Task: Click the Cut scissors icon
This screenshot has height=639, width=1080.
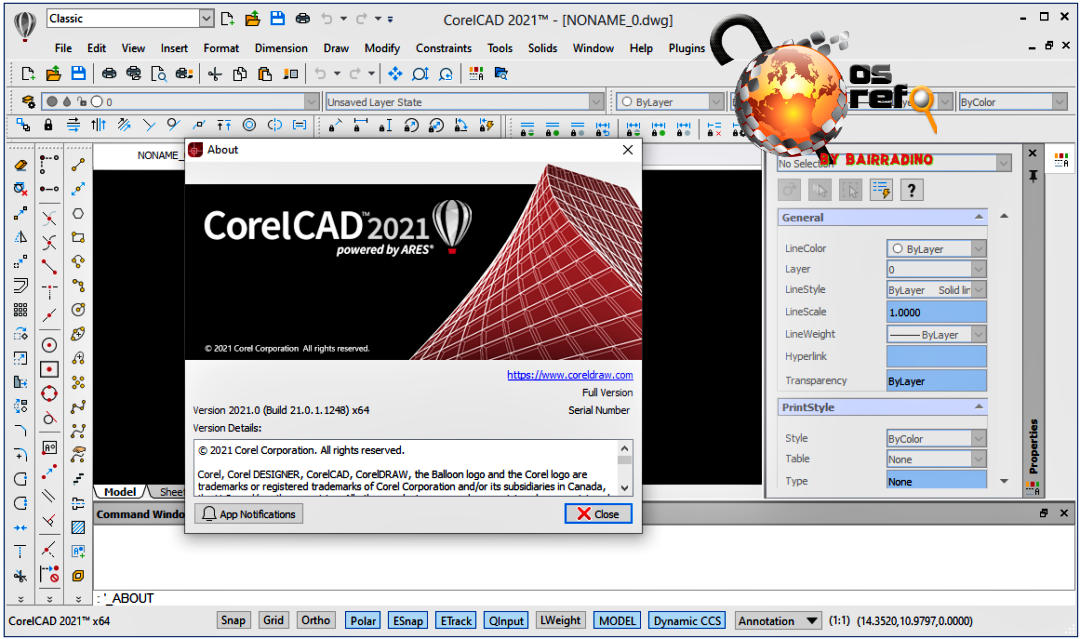Action: click(x=215, y=74)
